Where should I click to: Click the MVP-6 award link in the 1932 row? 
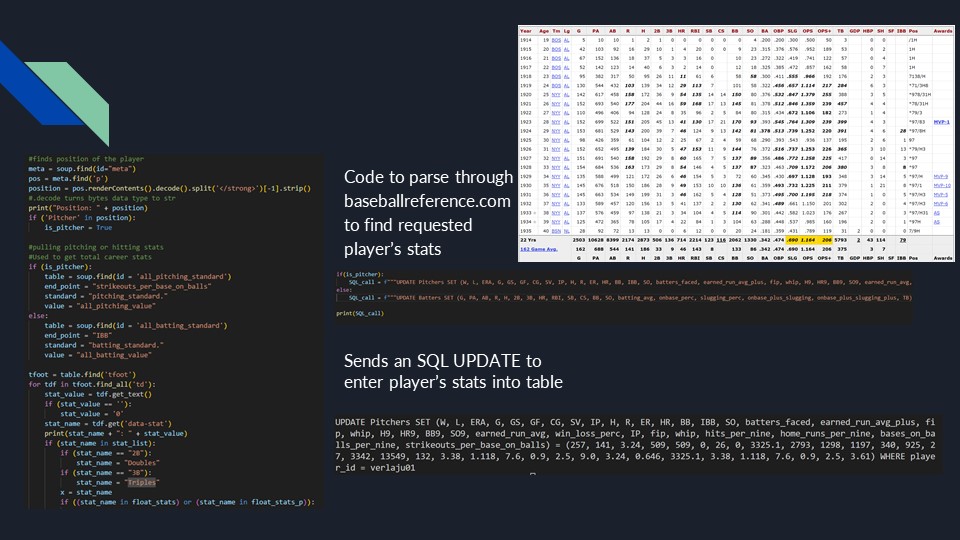pos(940,204)
